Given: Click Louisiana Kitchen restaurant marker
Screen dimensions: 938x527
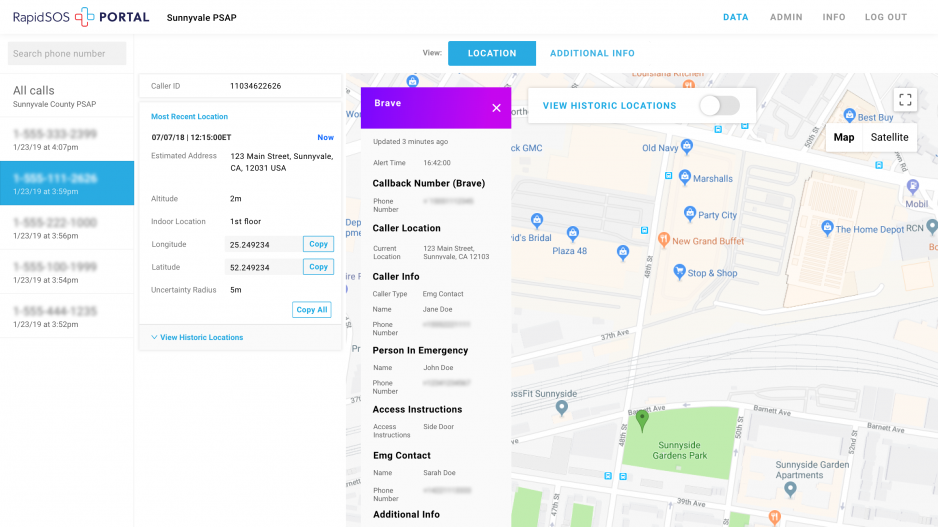Looking at the screenshot, I should 689,84.
